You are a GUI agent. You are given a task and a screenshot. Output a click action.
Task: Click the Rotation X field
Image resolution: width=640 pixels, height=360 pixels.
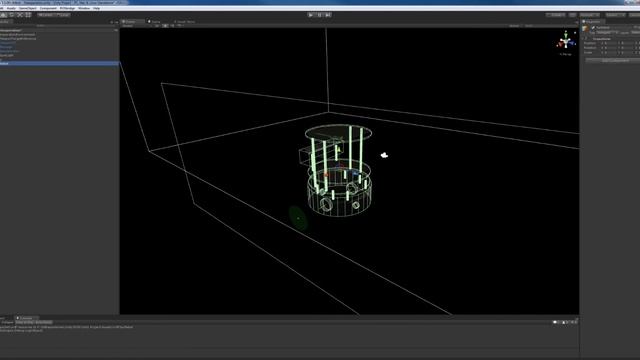point(610,48)
